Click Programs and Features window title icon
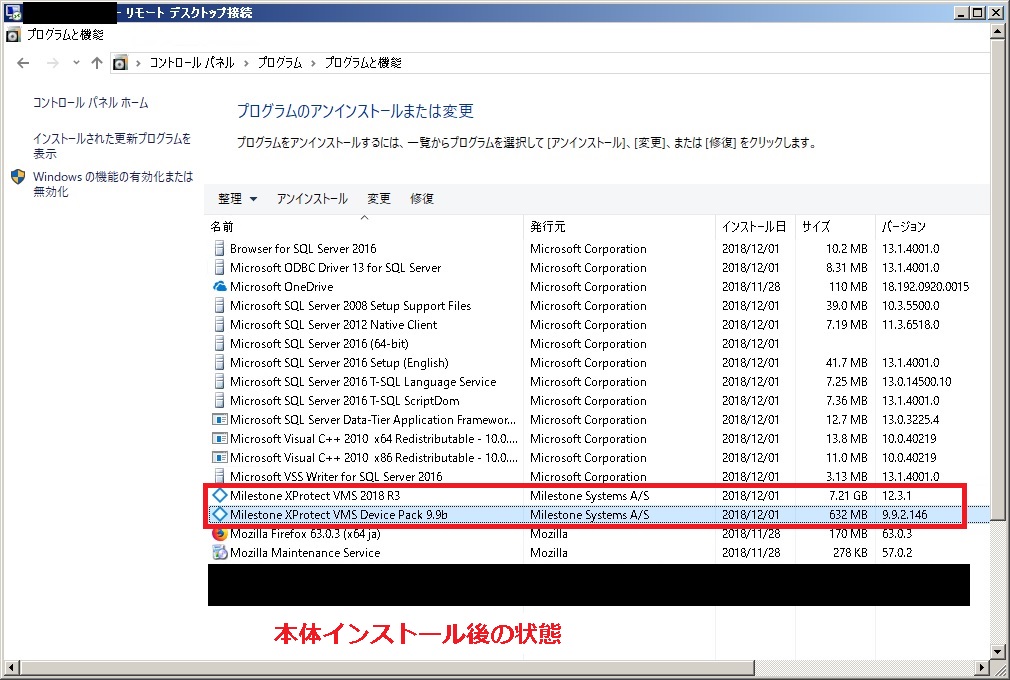Screen dimensions: 1010x680 tap(13, 35)
